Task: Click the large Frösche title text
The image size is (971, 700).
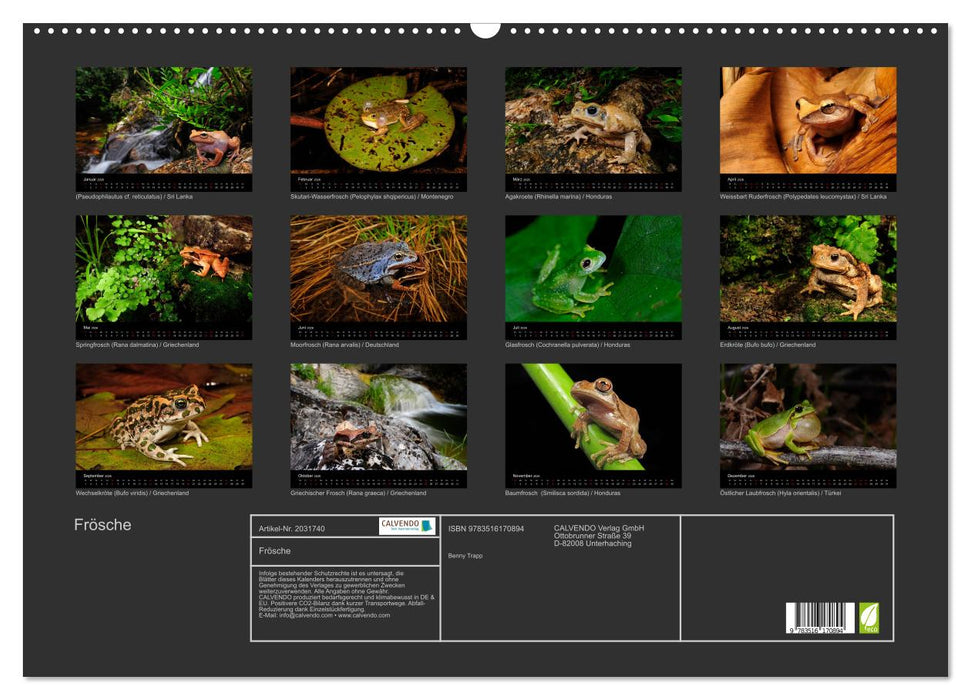Action: click(103, 525)
